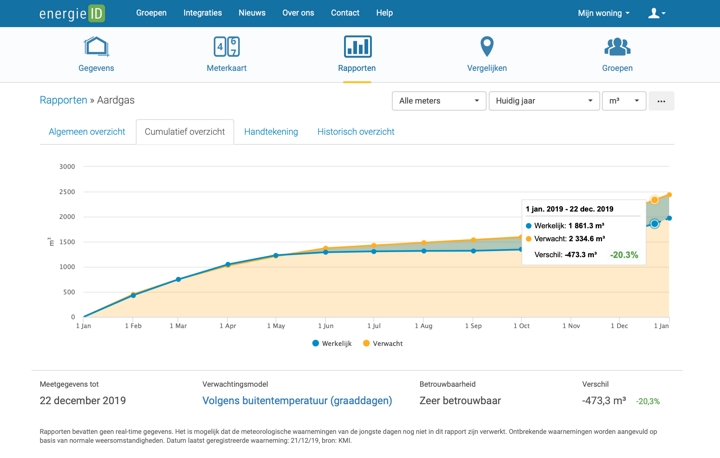Switch to the Algemeen overzicht tab

[x=87, y=132]
